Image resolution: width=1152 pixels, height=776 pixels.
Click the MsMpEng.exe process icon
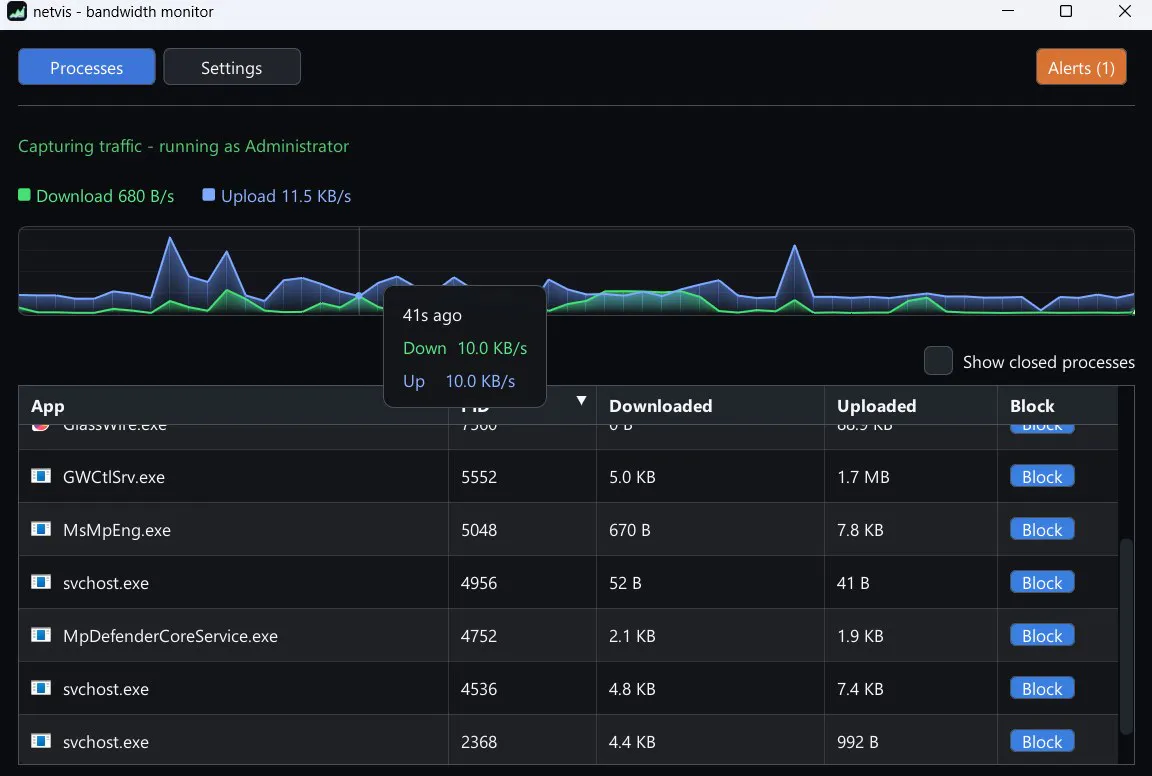click(41, 529)
